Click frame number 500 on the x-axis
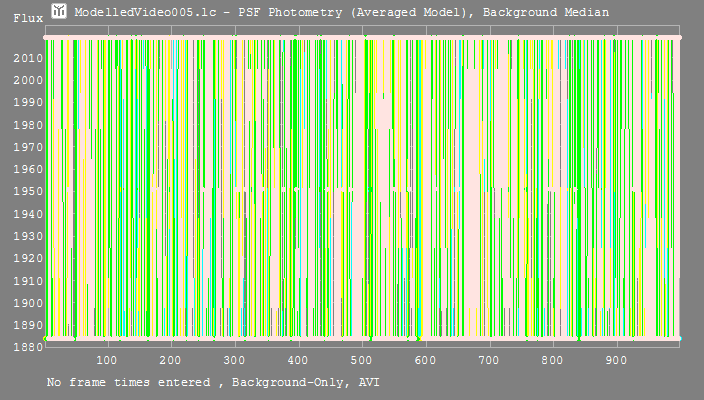This screenshot has width=704, height=400. point(361,360)
